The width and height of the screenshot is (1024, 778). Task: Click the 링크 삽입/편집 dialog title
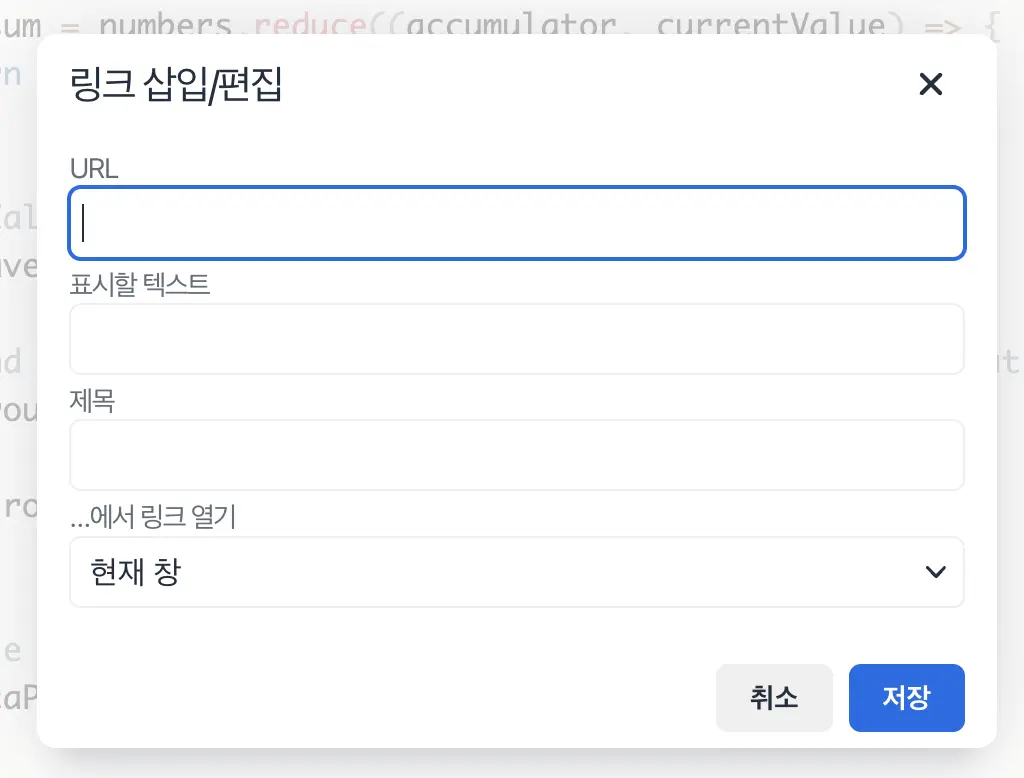pyautogui.click(x=175, y=86)
